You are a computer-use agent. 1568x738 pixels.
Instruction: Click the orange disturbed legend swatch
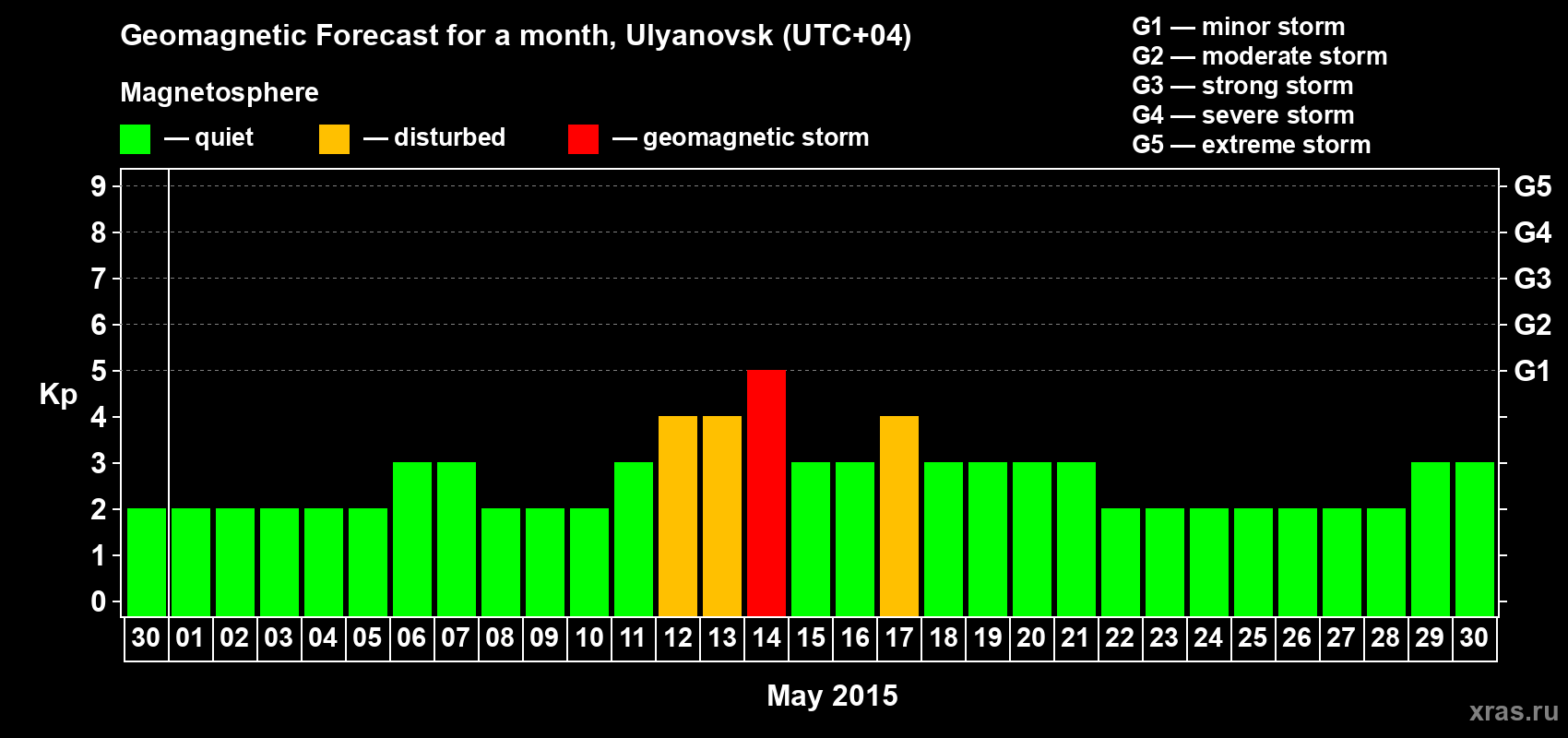pyautogui.click(x=334, y=139)
